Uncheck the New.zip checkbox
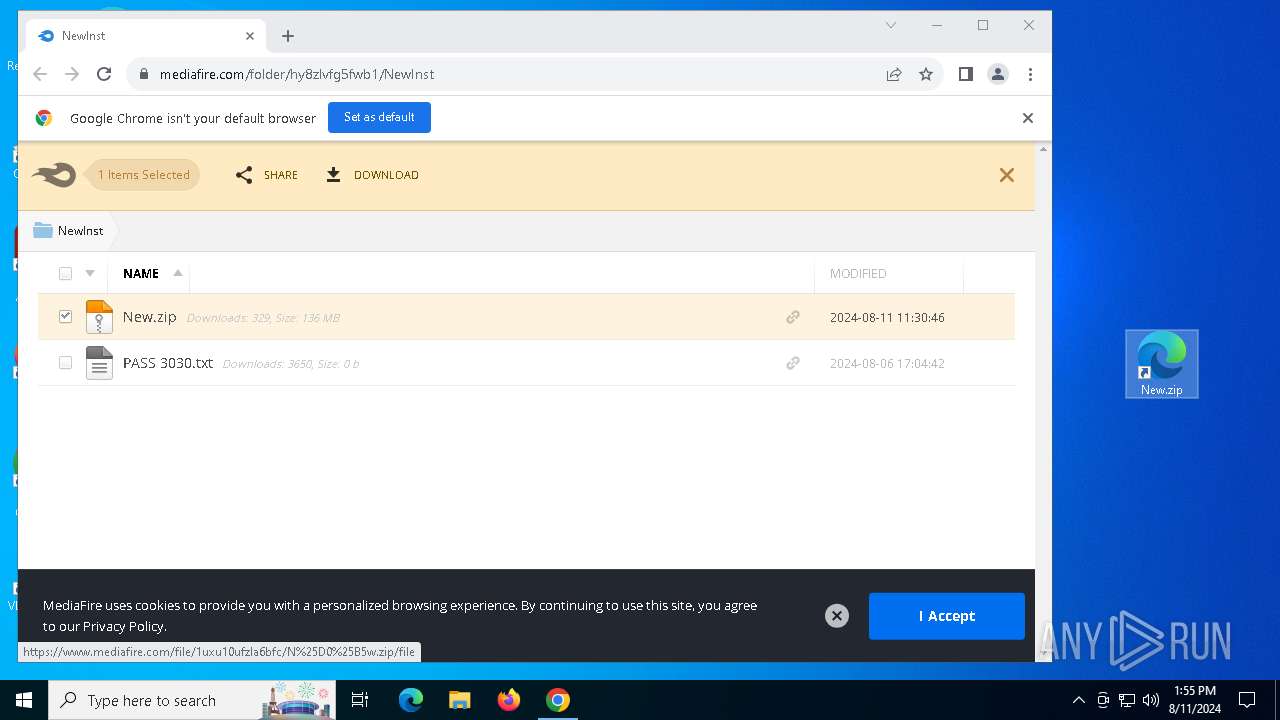This screenshot has height=720, width=1280. click(65, 316)
